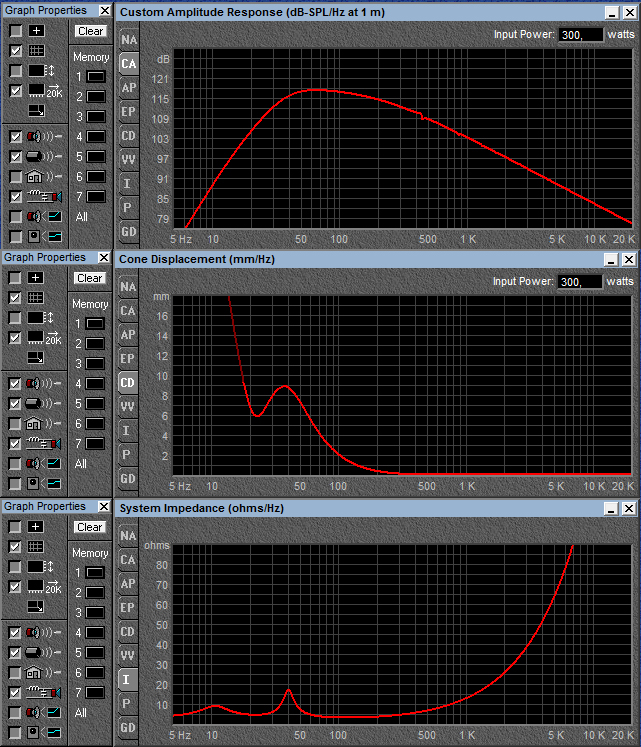Enable the last microphone curve checkbox in the bottom Graph Properties panel
The width and height of the screenshot is (641, 747).
(15, 733)
